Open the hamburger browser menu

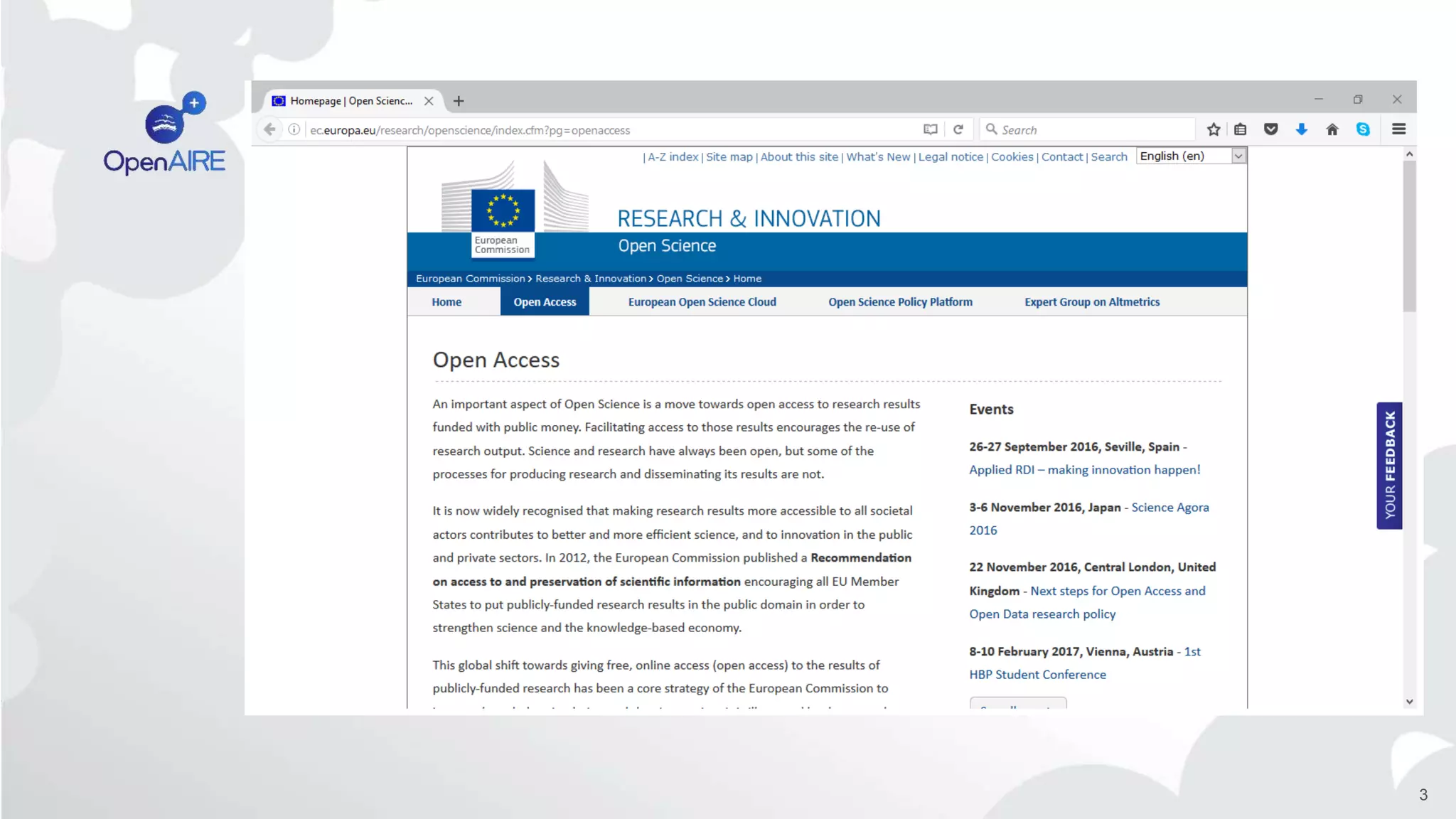click(x=1398, y=129)
